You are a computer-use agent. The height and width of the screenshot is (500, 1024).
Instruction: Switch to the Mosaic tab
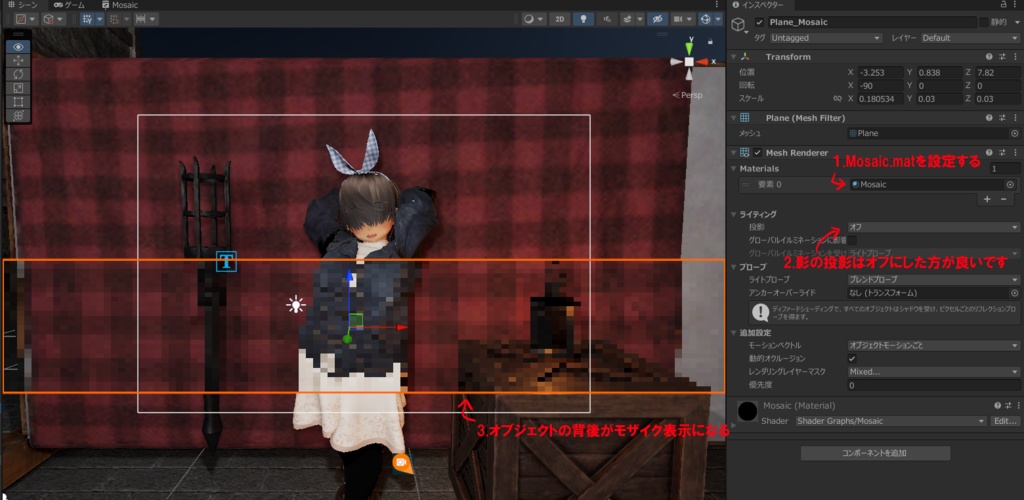tap(120, 5)
